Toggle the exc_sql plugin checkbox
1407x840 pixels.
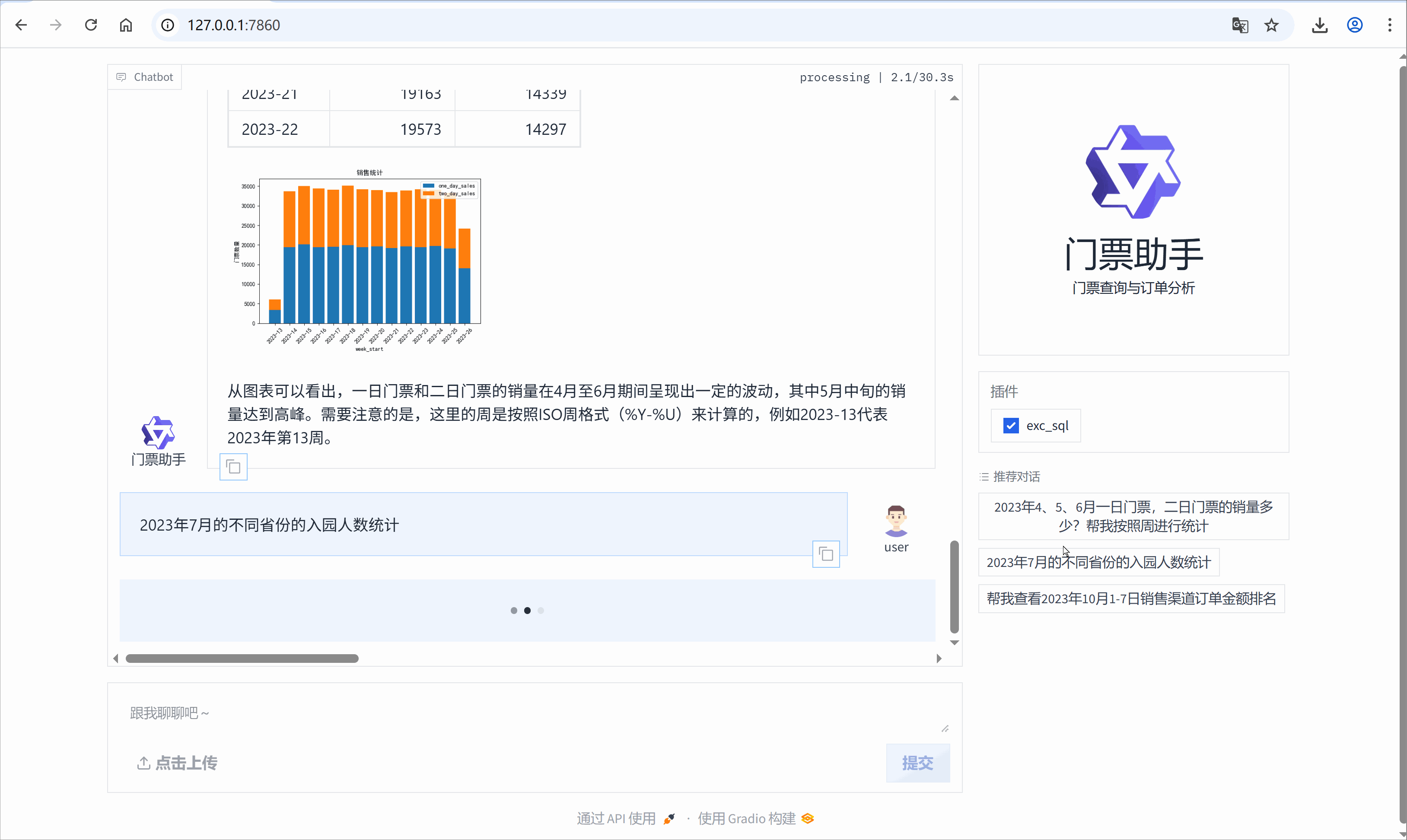[x=1011, y=425]
